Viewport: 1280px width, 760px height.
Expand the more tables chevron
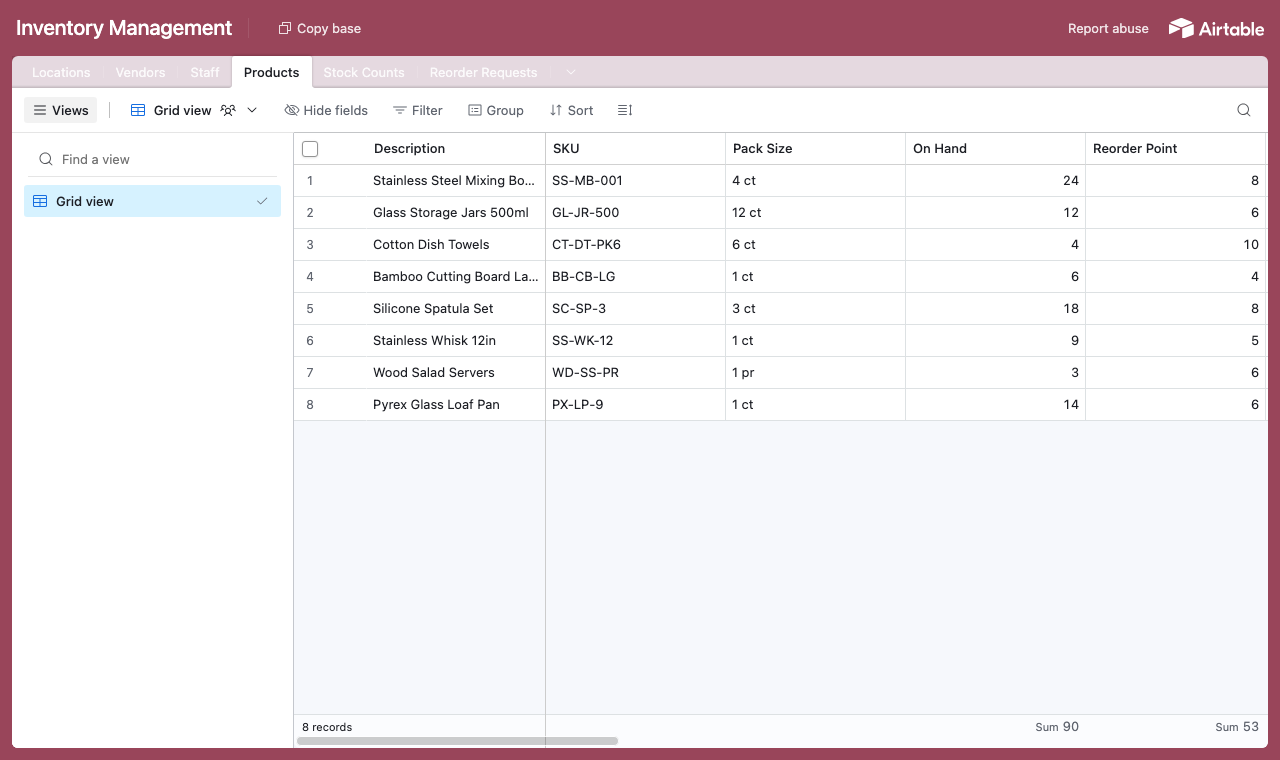571,72
